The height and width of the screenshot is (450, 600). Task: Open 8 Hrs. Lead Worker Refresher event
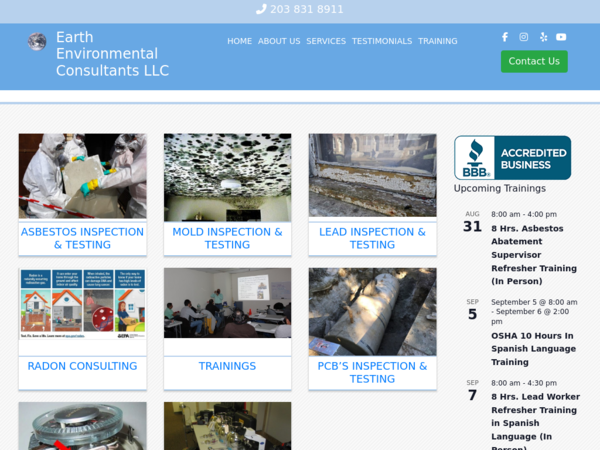(x=535, y=421)
